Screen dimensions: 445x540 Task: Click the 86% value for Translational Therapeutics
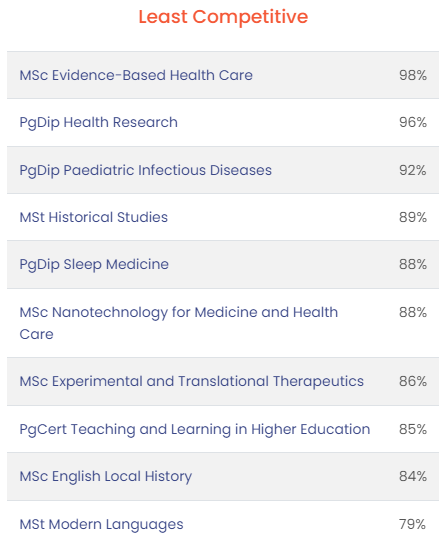(x=413, y=381)
